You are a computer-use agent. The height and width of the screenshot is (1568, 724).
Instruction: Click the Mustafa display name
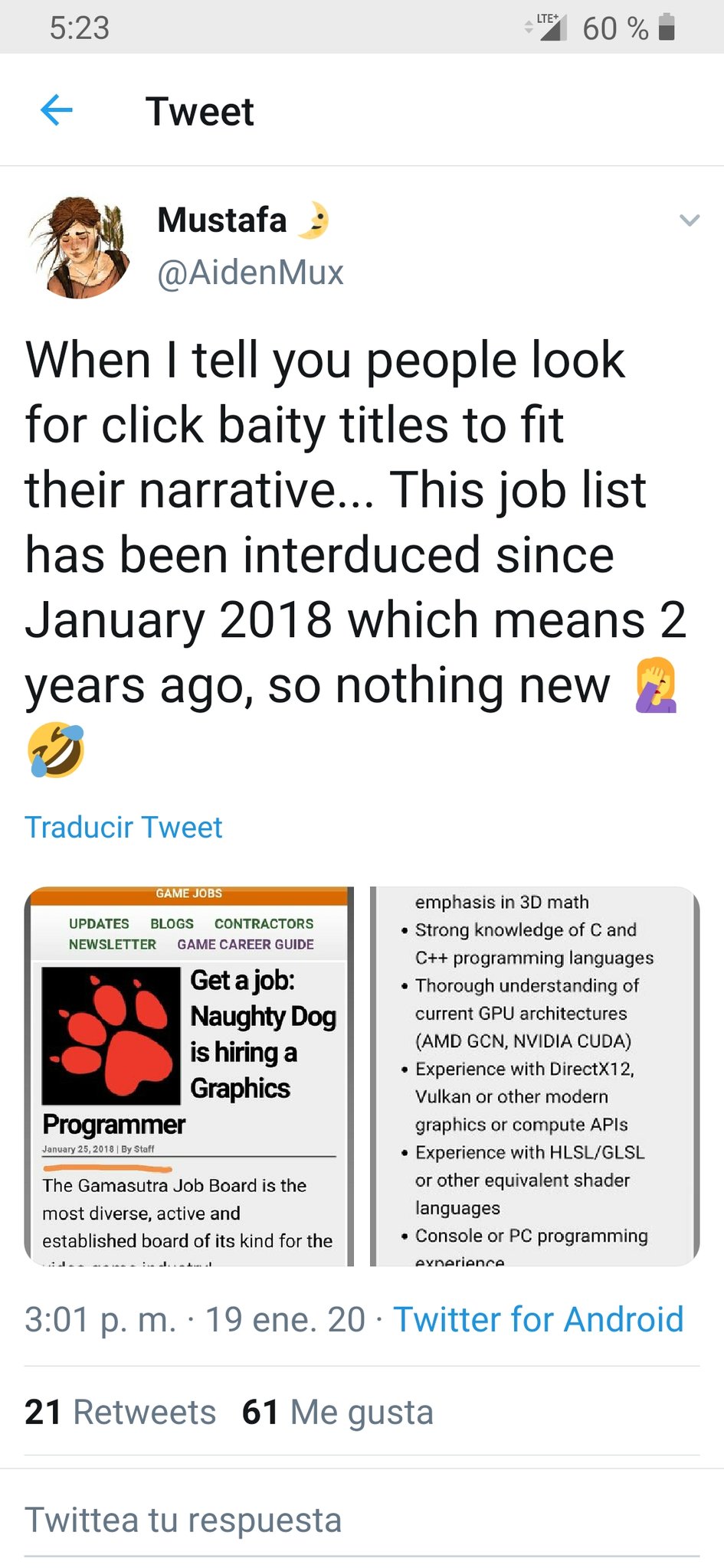[x=222, y=220]
